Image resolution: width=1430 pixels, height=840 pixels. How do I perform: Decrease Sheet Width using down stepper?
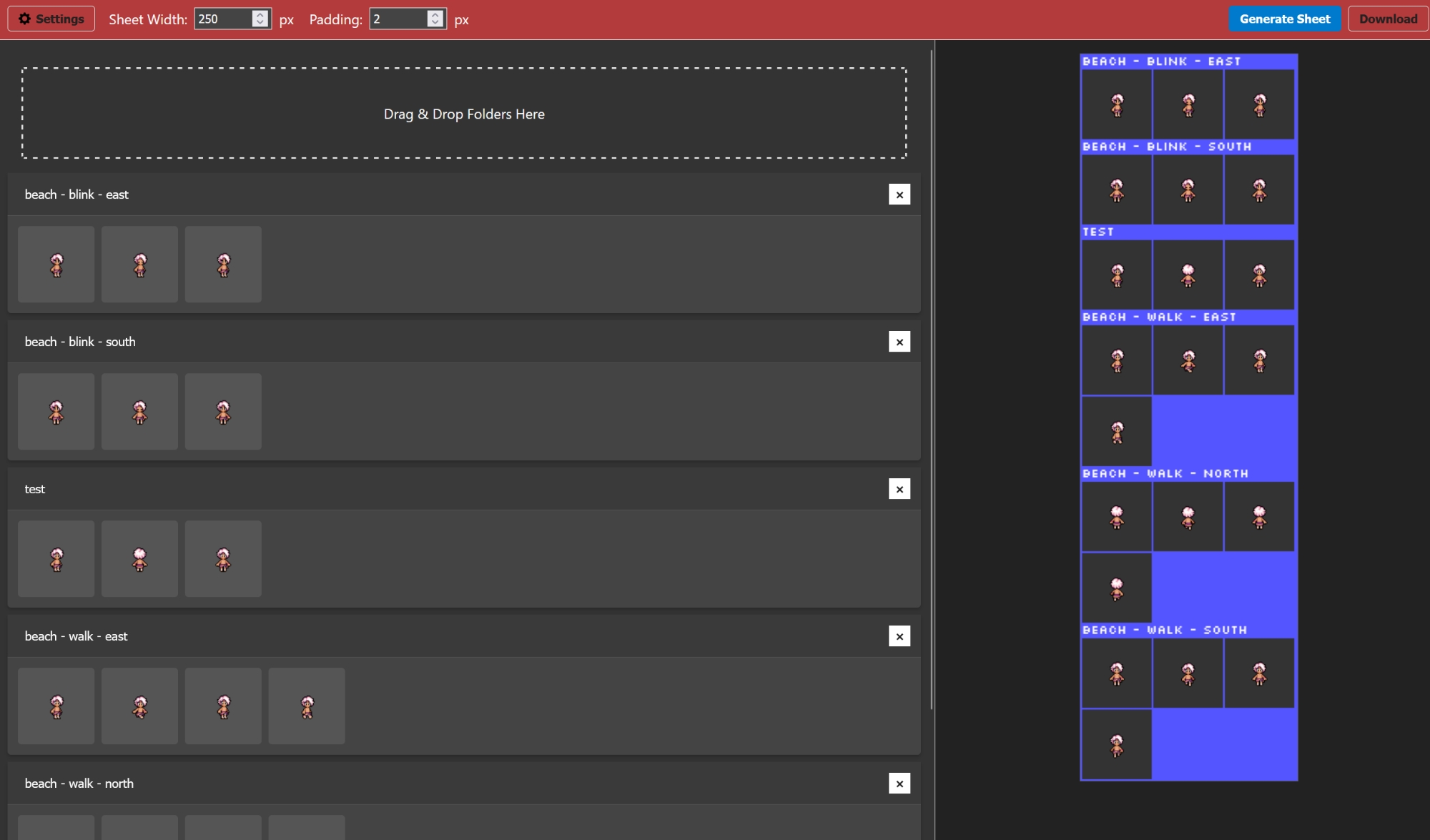click(x=260, y=24)
